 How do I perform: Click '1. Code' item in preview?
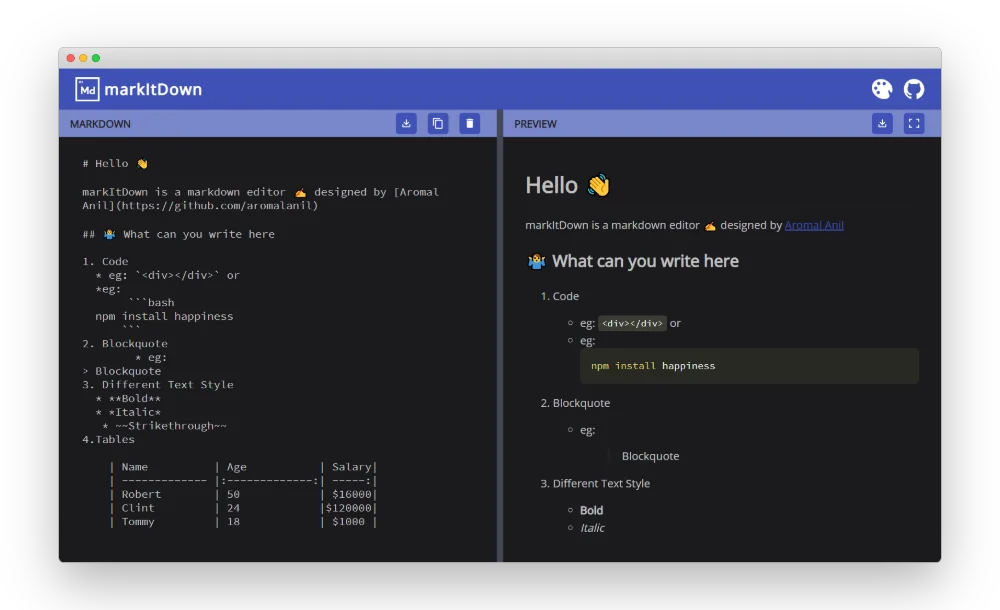560,297
